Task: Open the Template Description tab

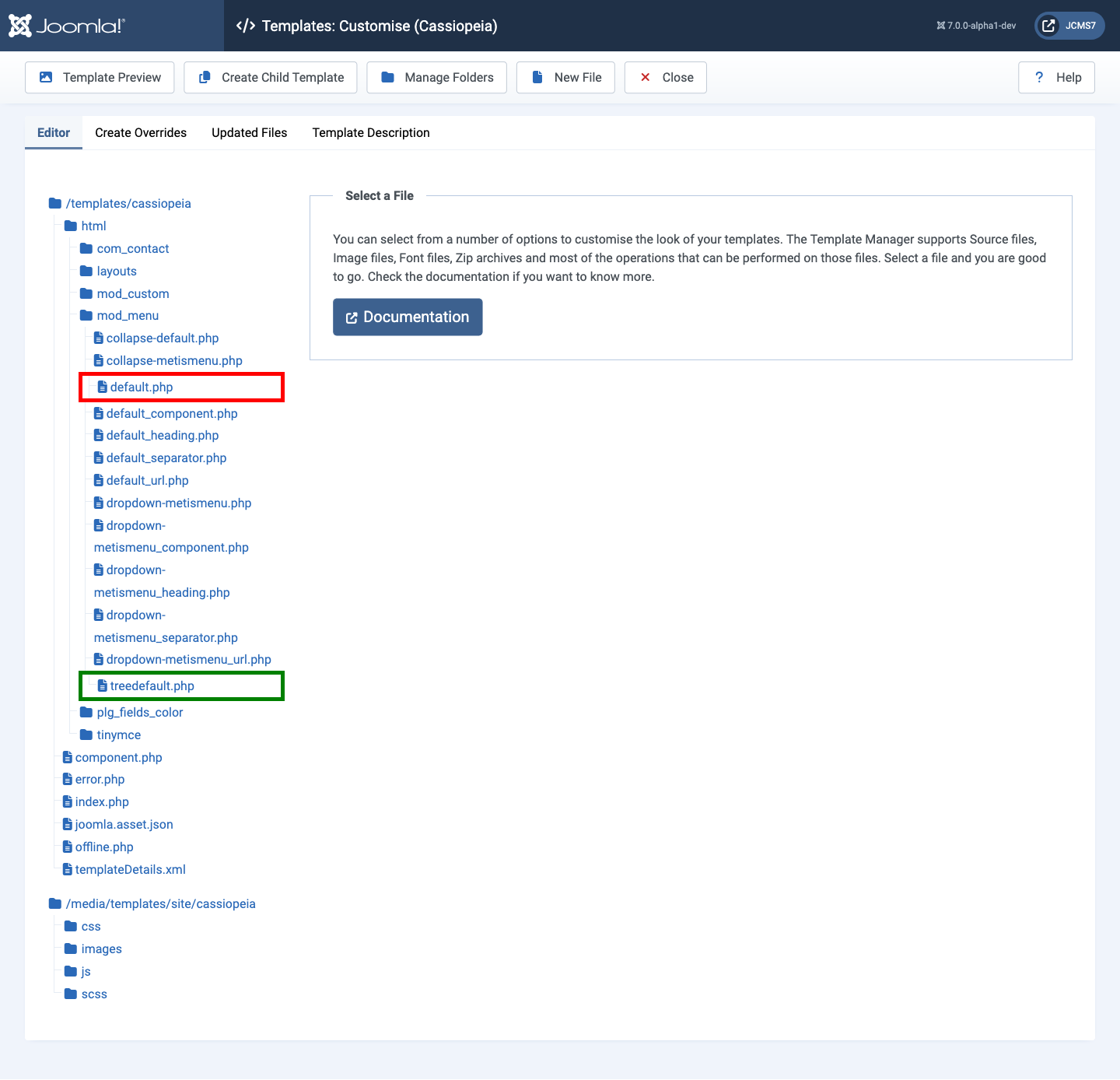Action: (x=371, y=133)
